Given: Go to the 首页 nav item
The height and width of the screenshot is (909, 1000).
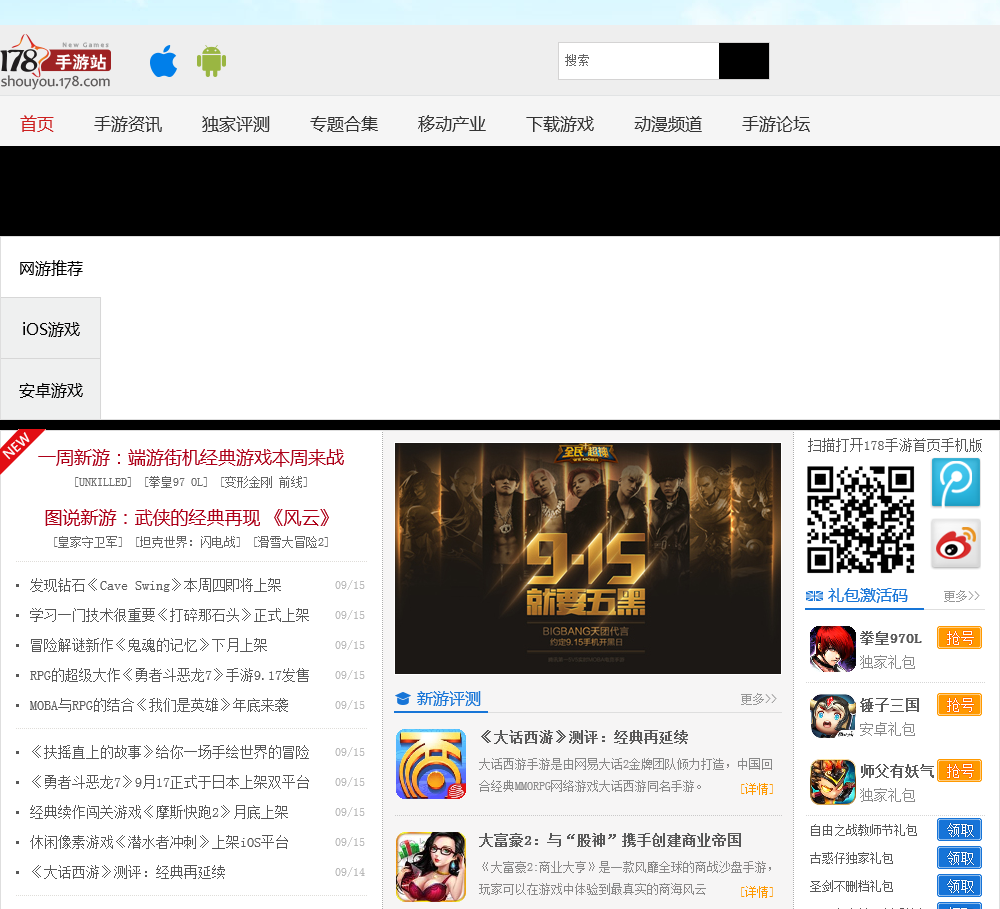Looking at the screenshot, I should click(37, 124).
